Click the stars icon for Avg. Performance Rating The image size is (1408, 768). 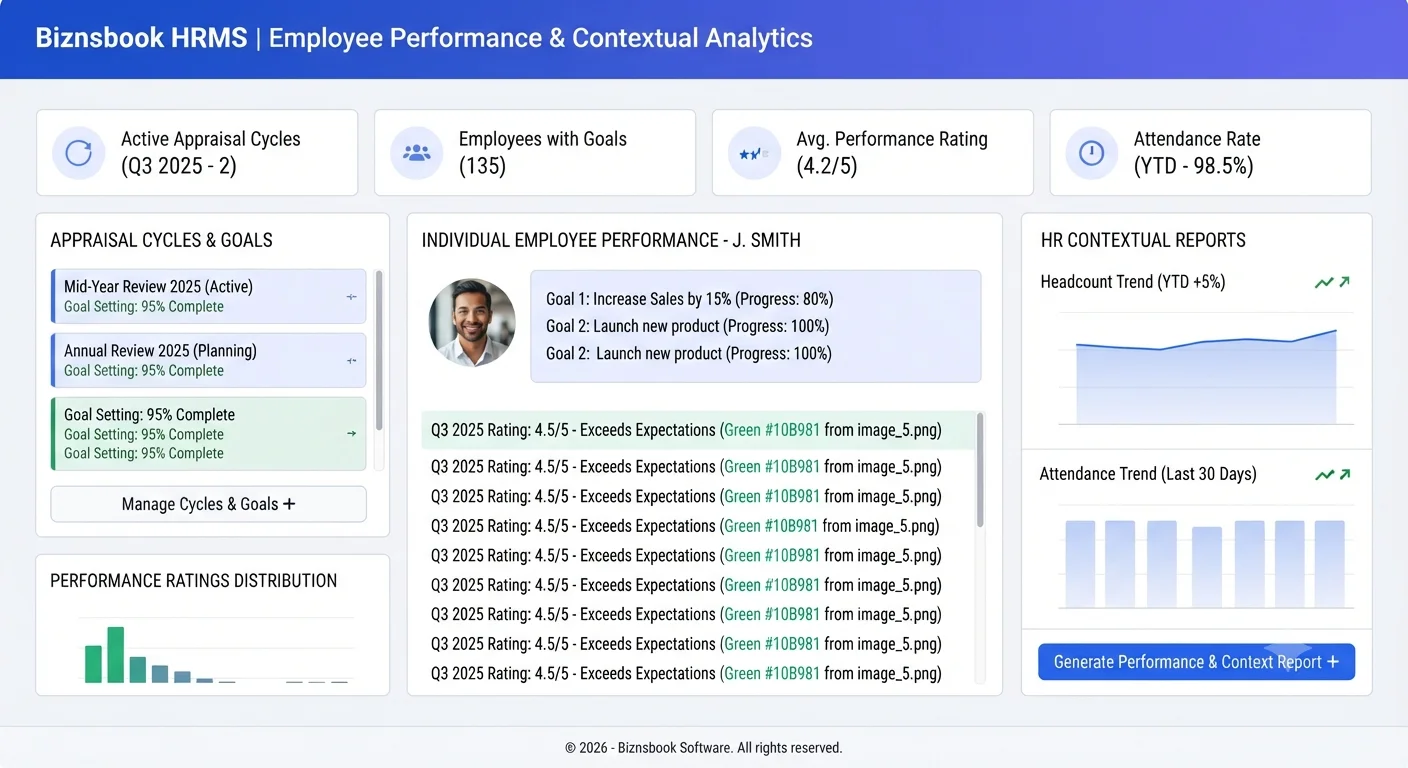tap(754, 153)
